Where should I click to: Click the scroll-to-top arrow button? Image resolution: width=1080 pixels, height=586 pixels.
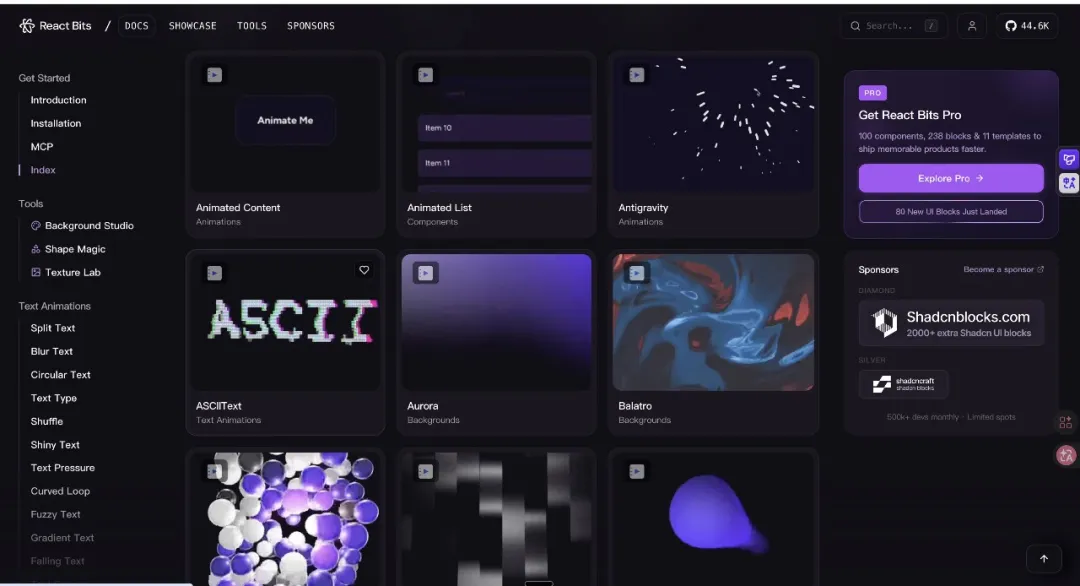(x=1043, y=558)
